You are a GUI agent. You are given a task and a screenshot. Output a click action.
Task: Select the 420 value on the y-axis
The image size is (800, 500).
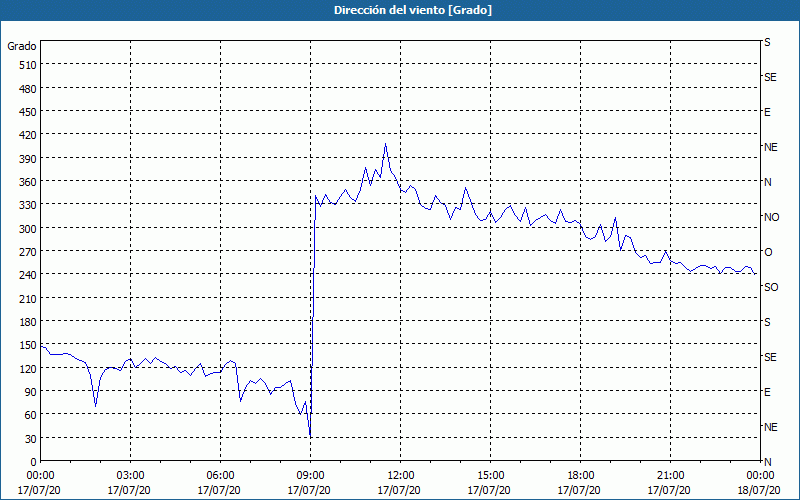coord(28,135)
